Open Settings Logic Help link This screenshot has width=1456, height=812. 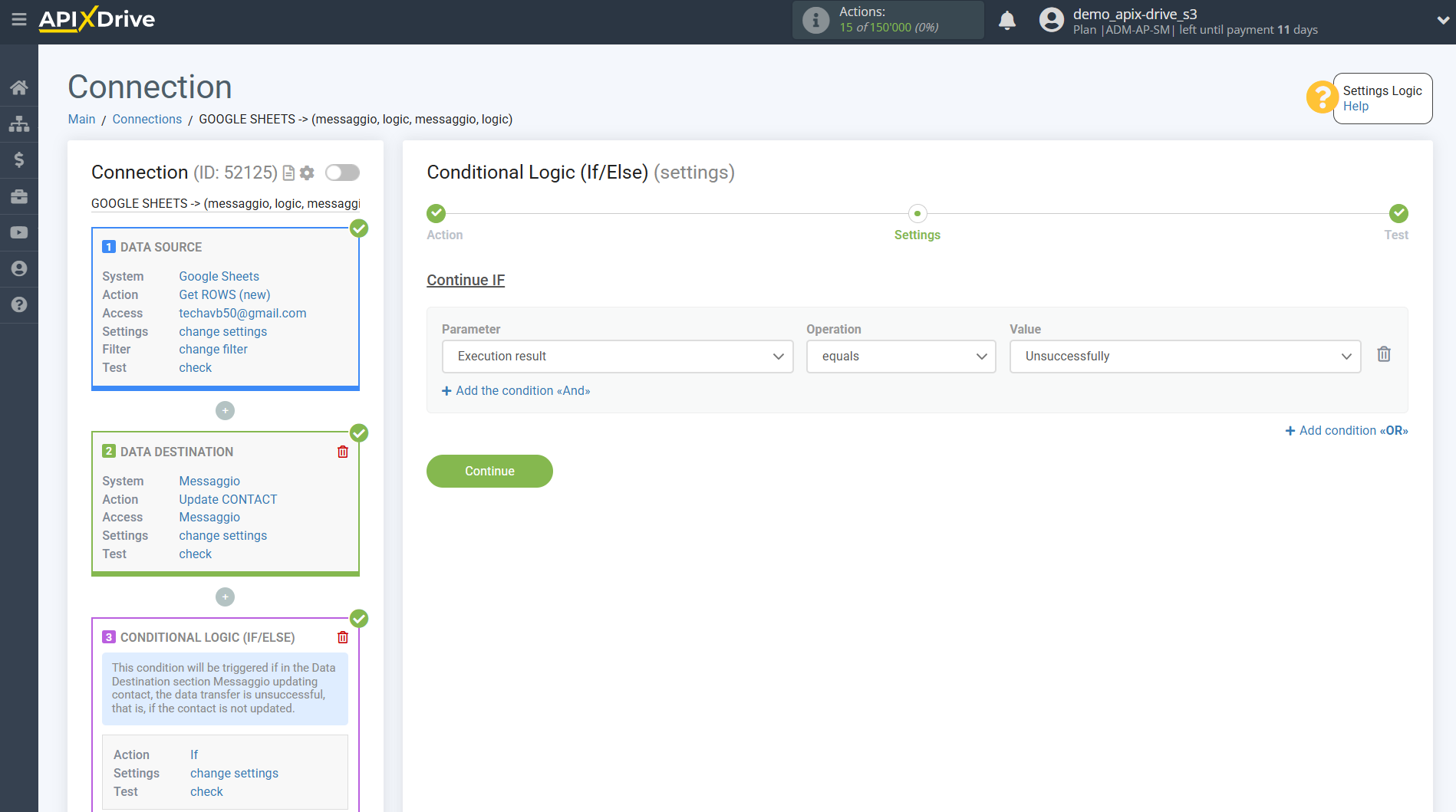point(1356,107)
